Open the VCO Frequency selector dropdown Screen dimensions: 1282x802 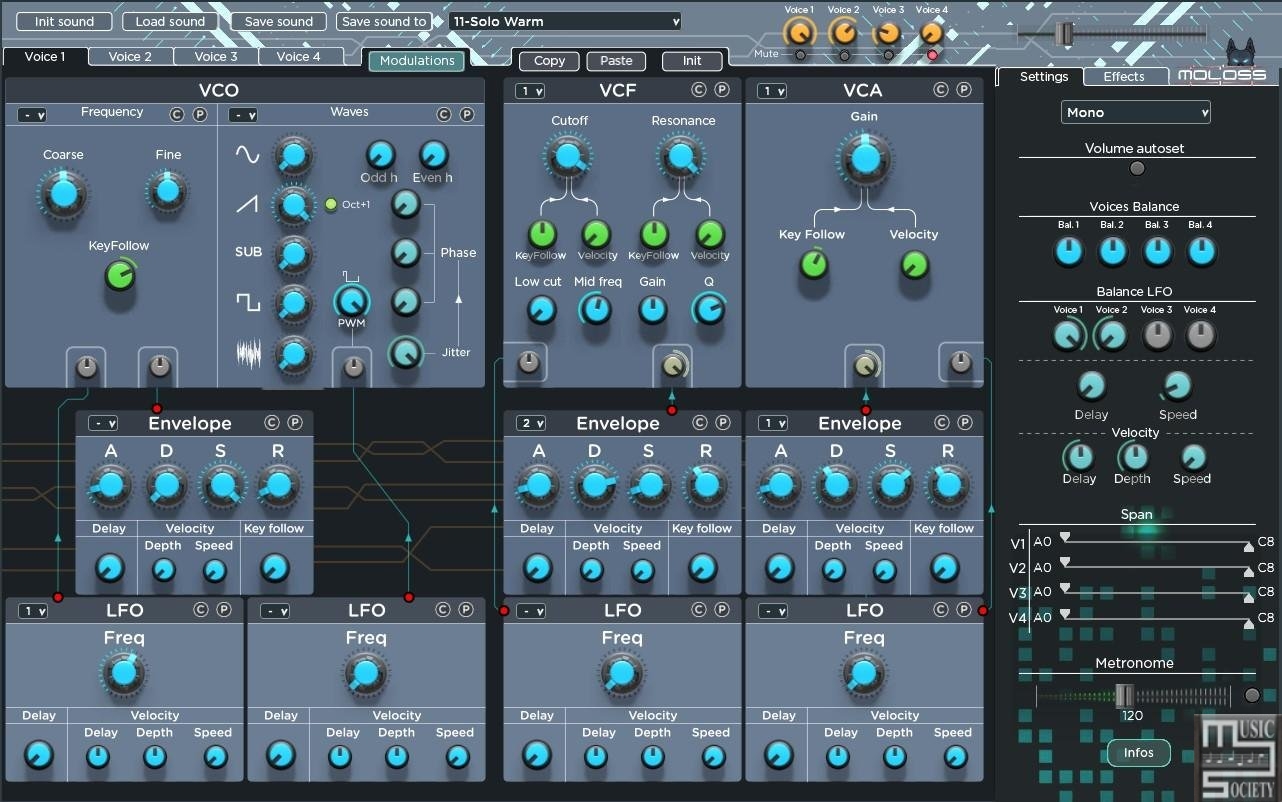(33, 115)
